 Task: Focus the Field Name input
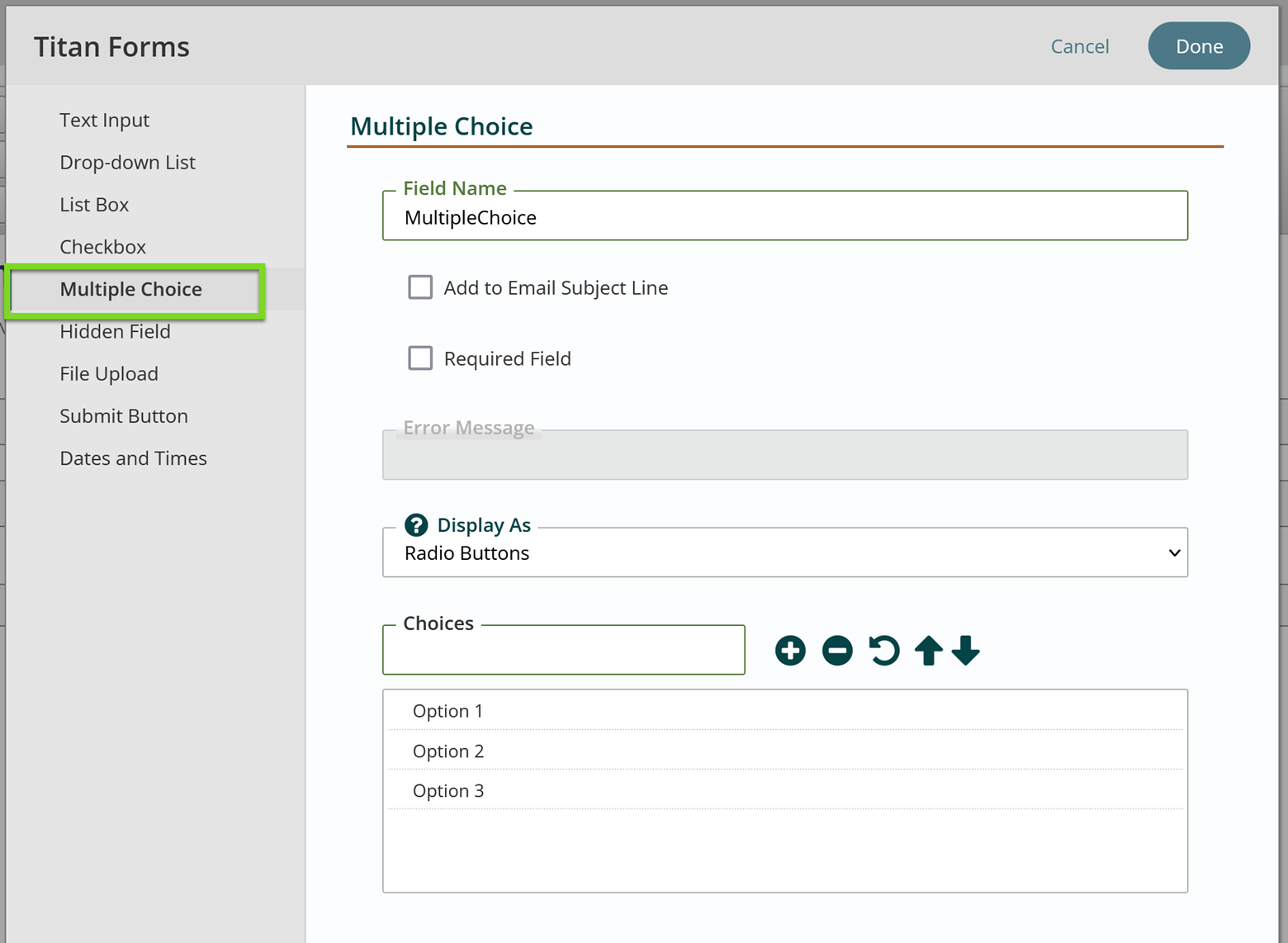pos(785,216)
